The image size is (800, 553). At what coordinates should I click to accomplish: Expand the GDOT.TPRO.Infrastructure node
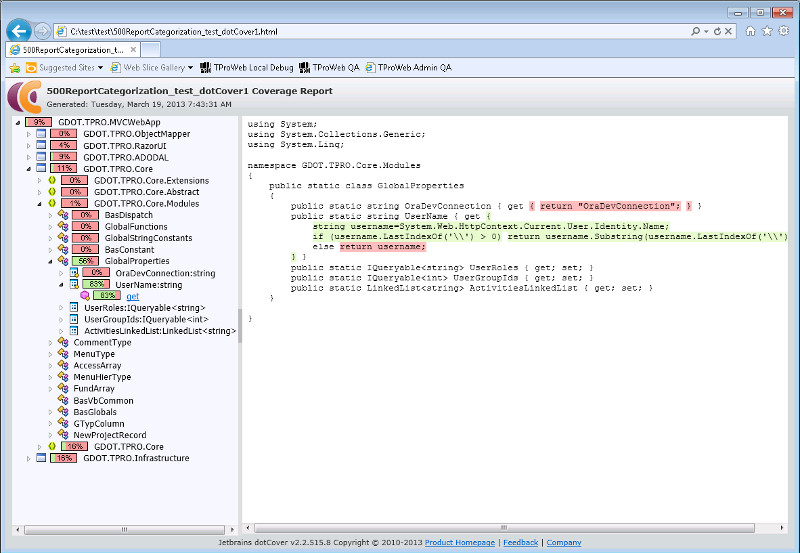(29, 458)
